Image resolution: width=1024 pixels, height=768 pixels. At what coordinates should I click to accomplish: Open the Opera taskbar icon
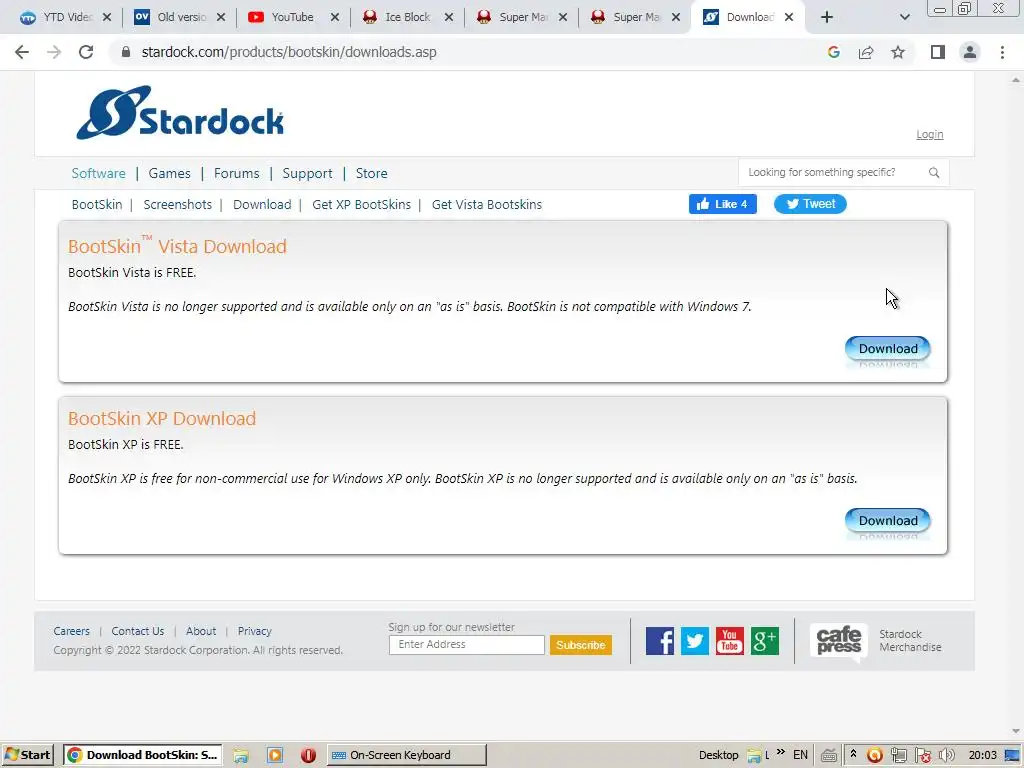click(308, 756)
